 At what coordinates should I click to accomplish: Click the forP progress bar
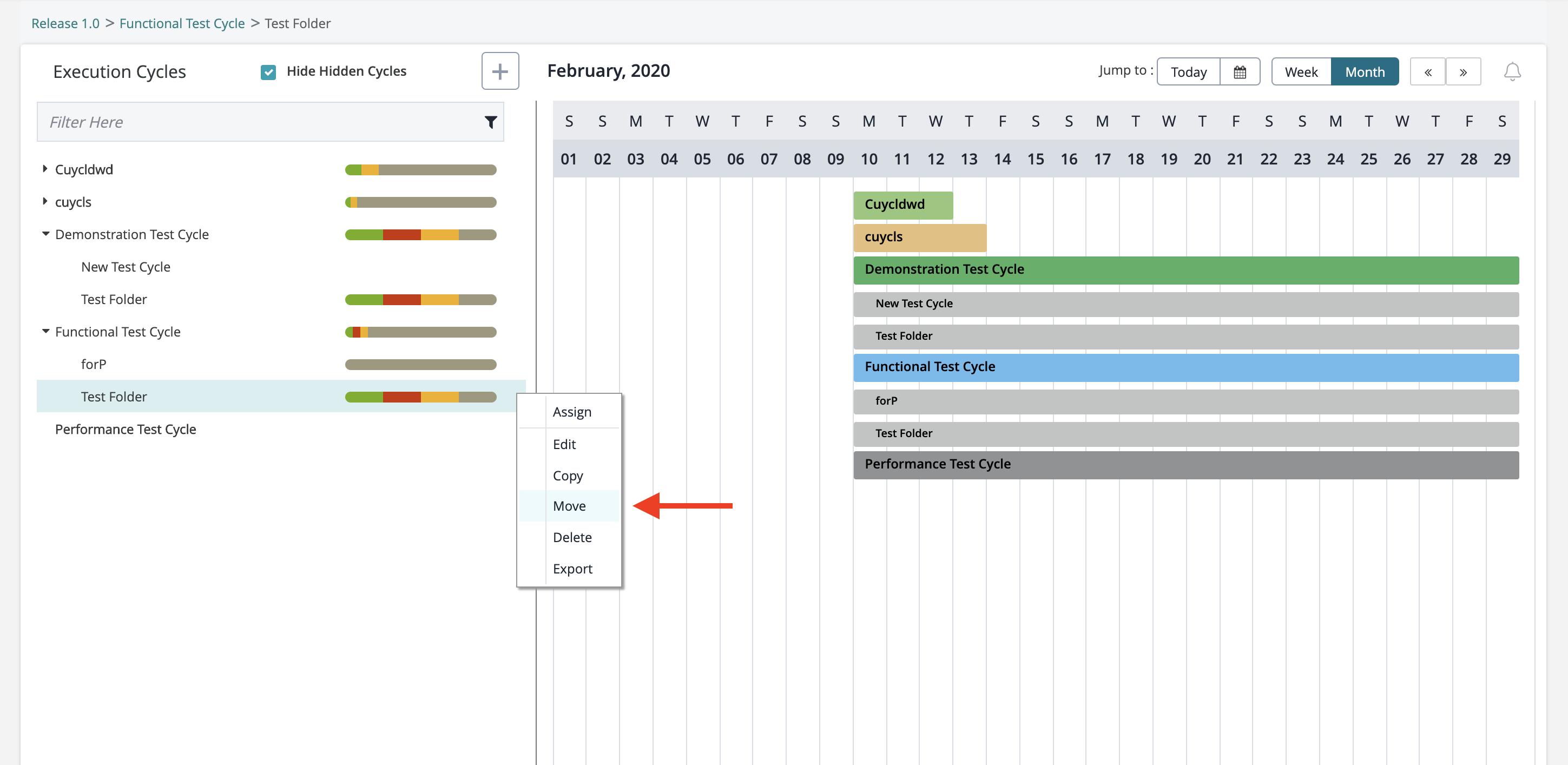click(420, 365)
